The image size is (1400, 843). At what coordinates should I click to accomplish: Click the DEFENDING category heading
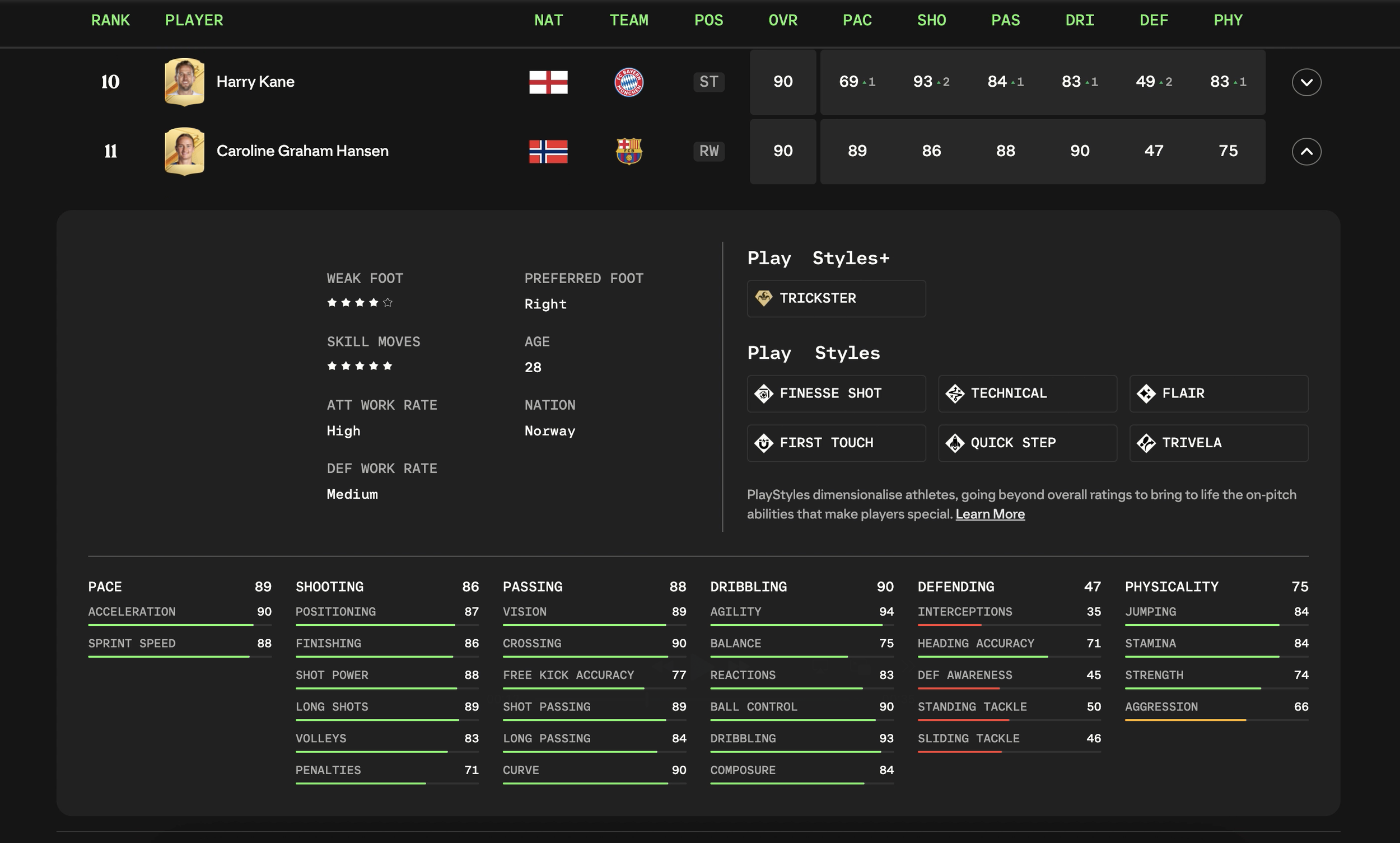click(956, 586)
